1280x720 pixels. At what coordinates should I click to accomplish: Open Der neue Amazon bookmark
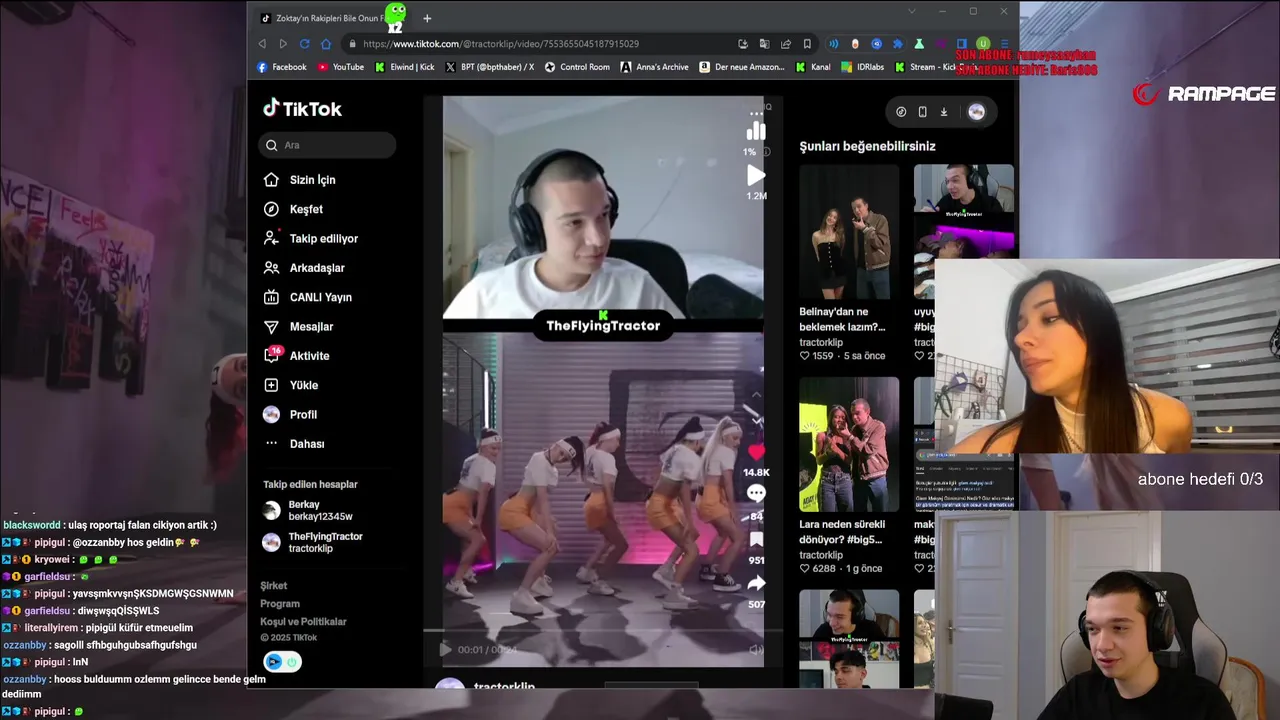point(742,67)
